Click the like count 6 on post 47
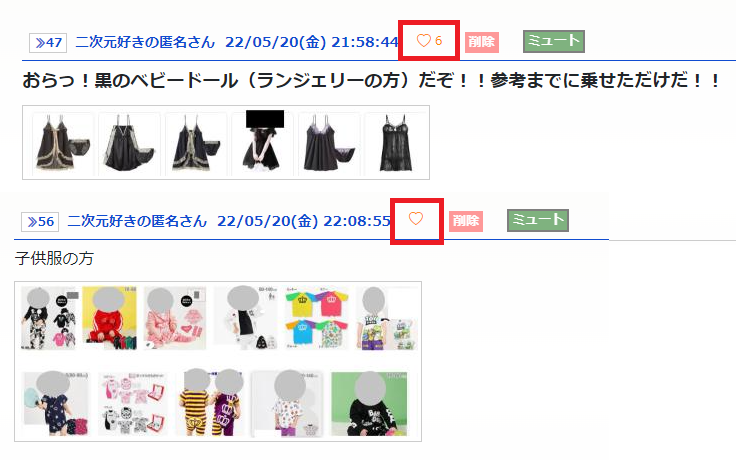The width and height of the screenshot is (736, 460). [438, 41]
